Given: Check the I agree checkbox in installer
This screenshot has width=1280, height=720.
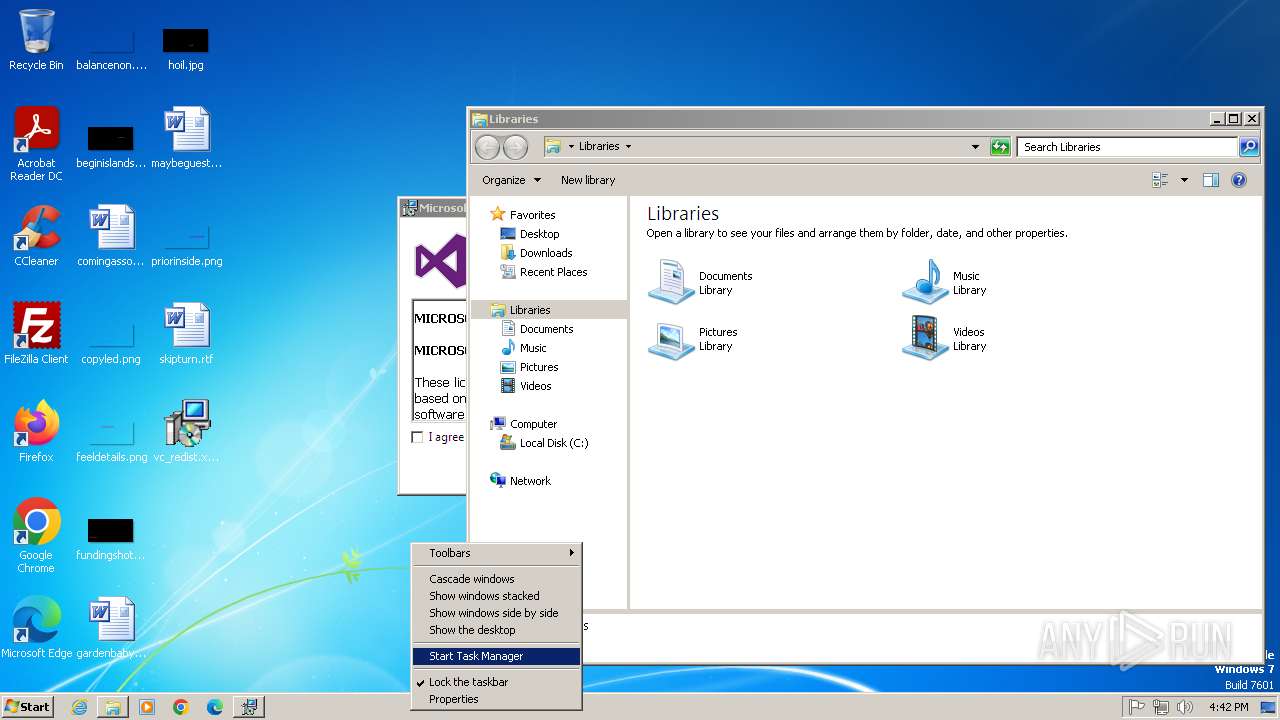Looking at the screenshot, I should (x=417, y=437).
